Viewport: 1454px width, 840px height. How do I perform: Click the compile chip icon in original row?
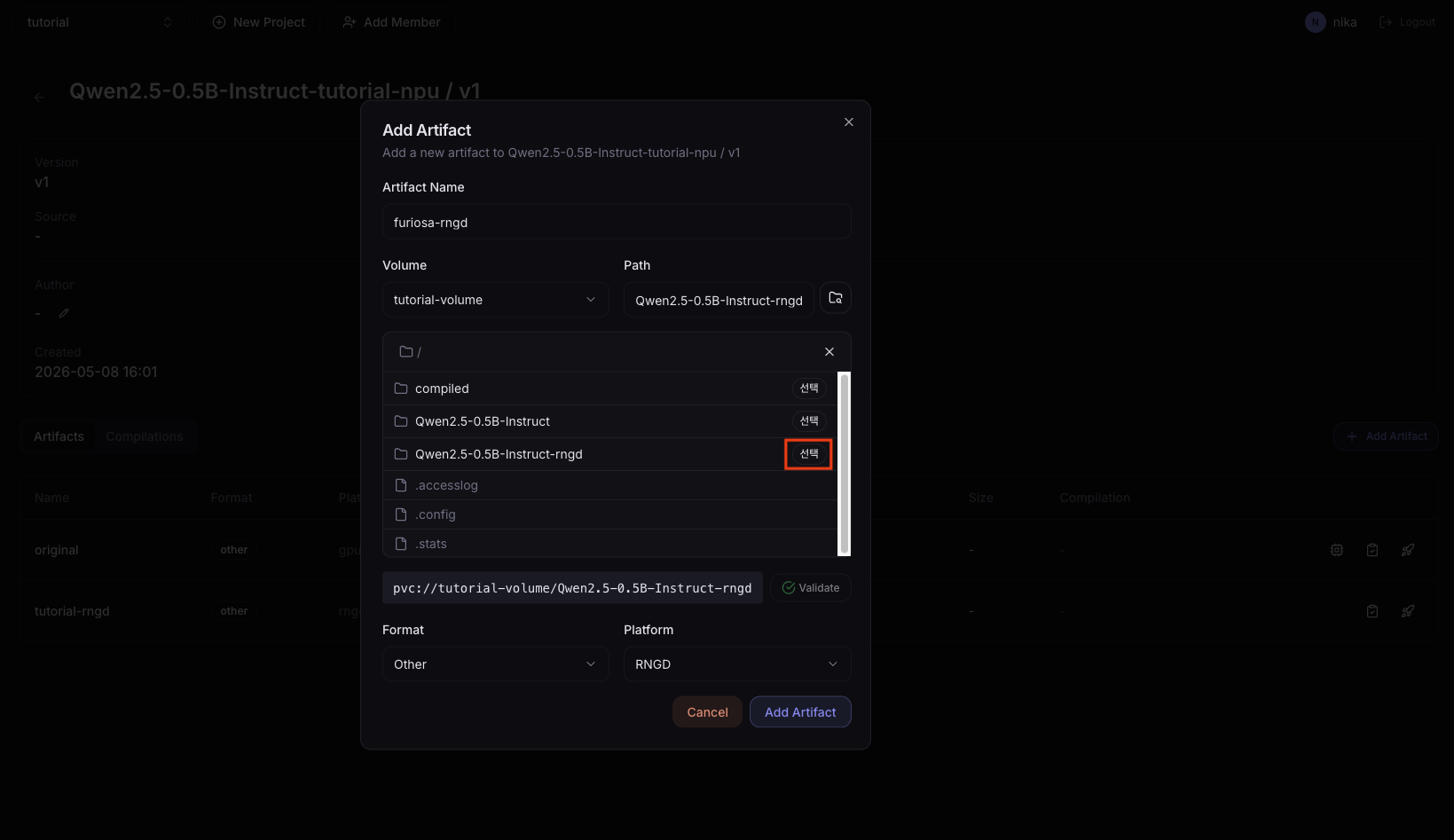tap(1337, 550)
